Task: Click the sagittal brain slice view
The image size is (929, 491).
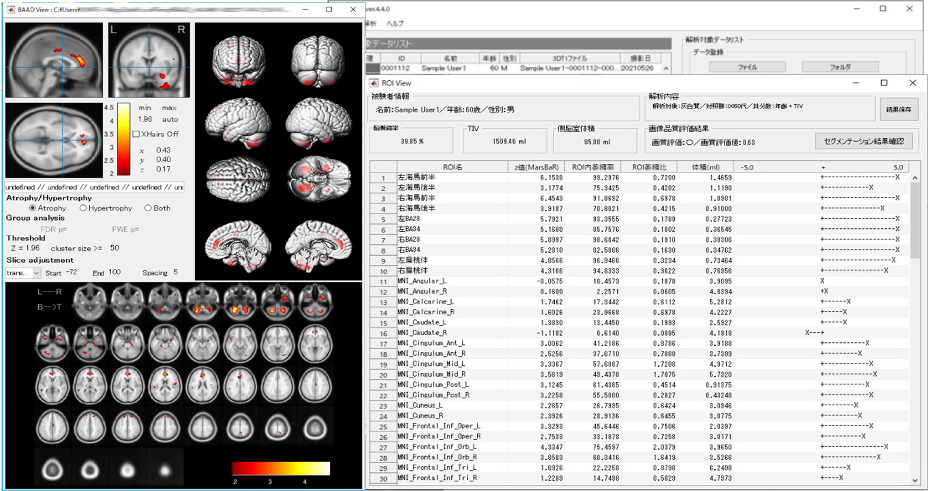Action: pos(54,58)
